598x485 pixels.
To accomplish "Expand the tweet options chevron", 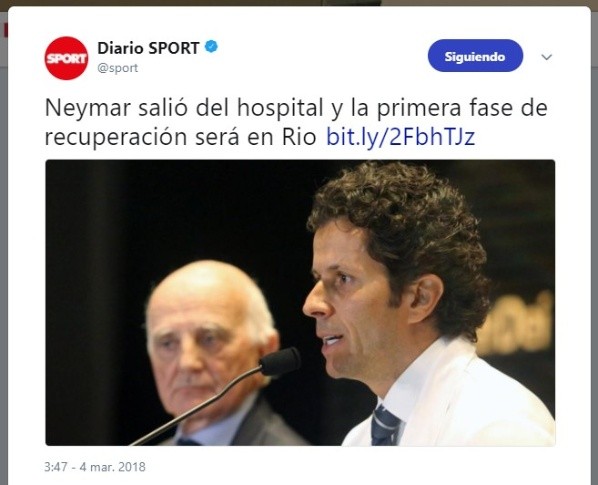I will click(x=547, y=57).
